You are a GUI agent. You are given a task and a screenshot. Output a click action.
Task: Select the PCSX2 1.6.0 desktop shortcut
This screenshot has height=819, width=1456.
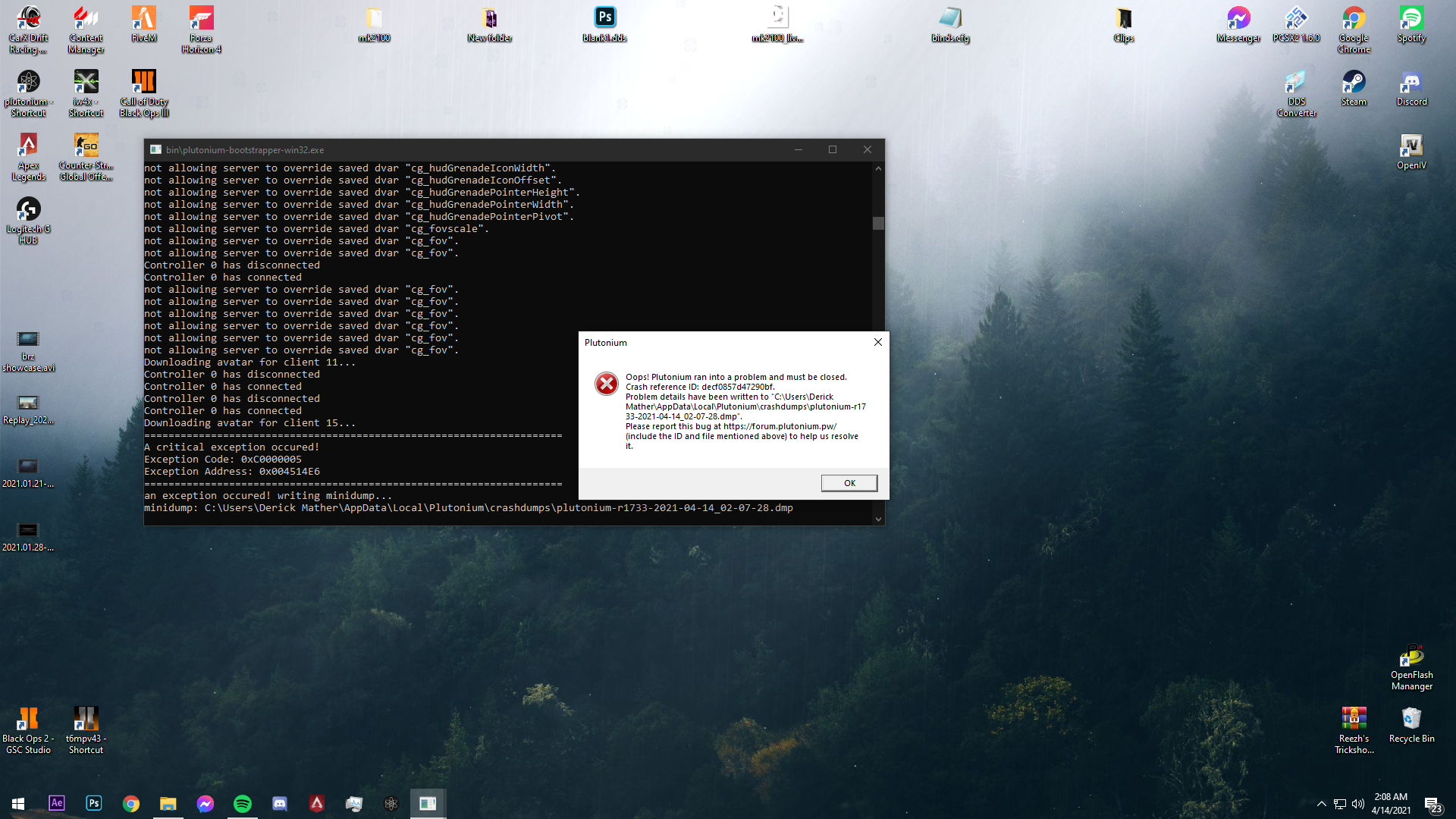tap(1296, 25)
